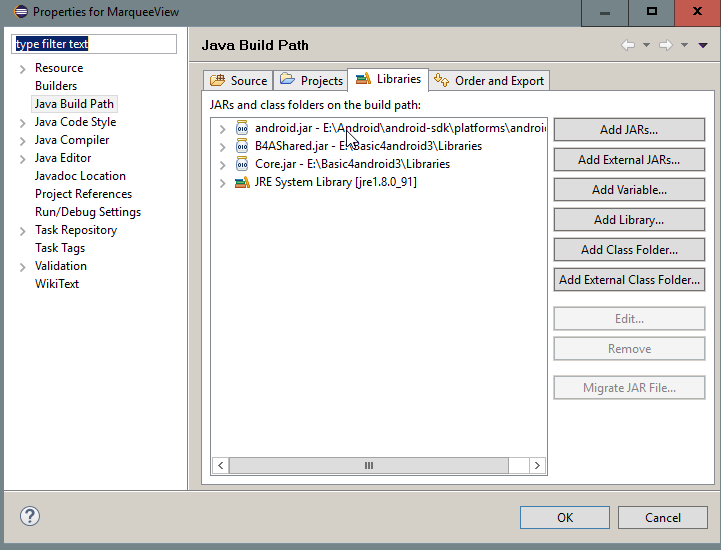721x550 pixels.
Task: Open the Order and Export tab
Action: click(x=490, y=81)
